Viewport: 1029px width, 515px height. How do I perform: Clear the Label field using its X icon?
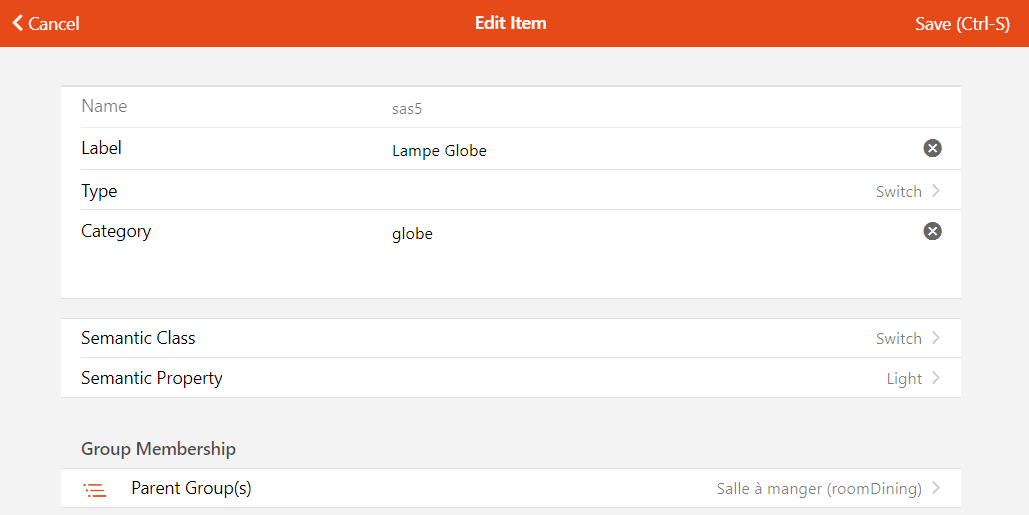tap(932, 149)
